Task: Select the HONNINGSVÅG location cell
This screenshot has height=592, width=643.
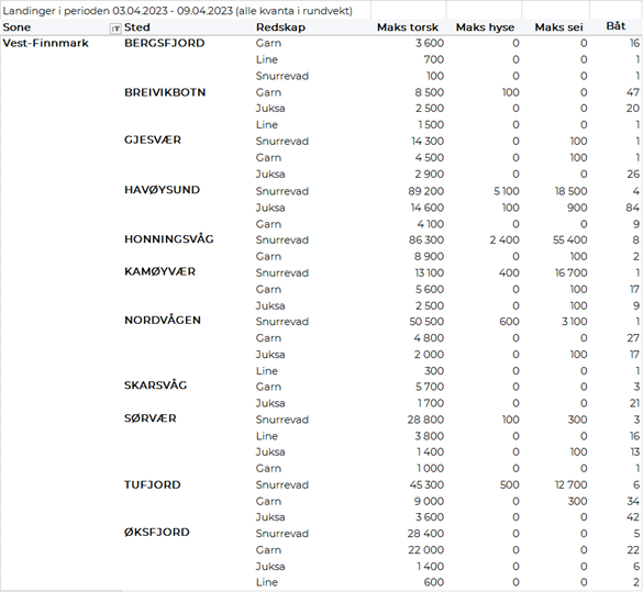Action: (168, 239)
